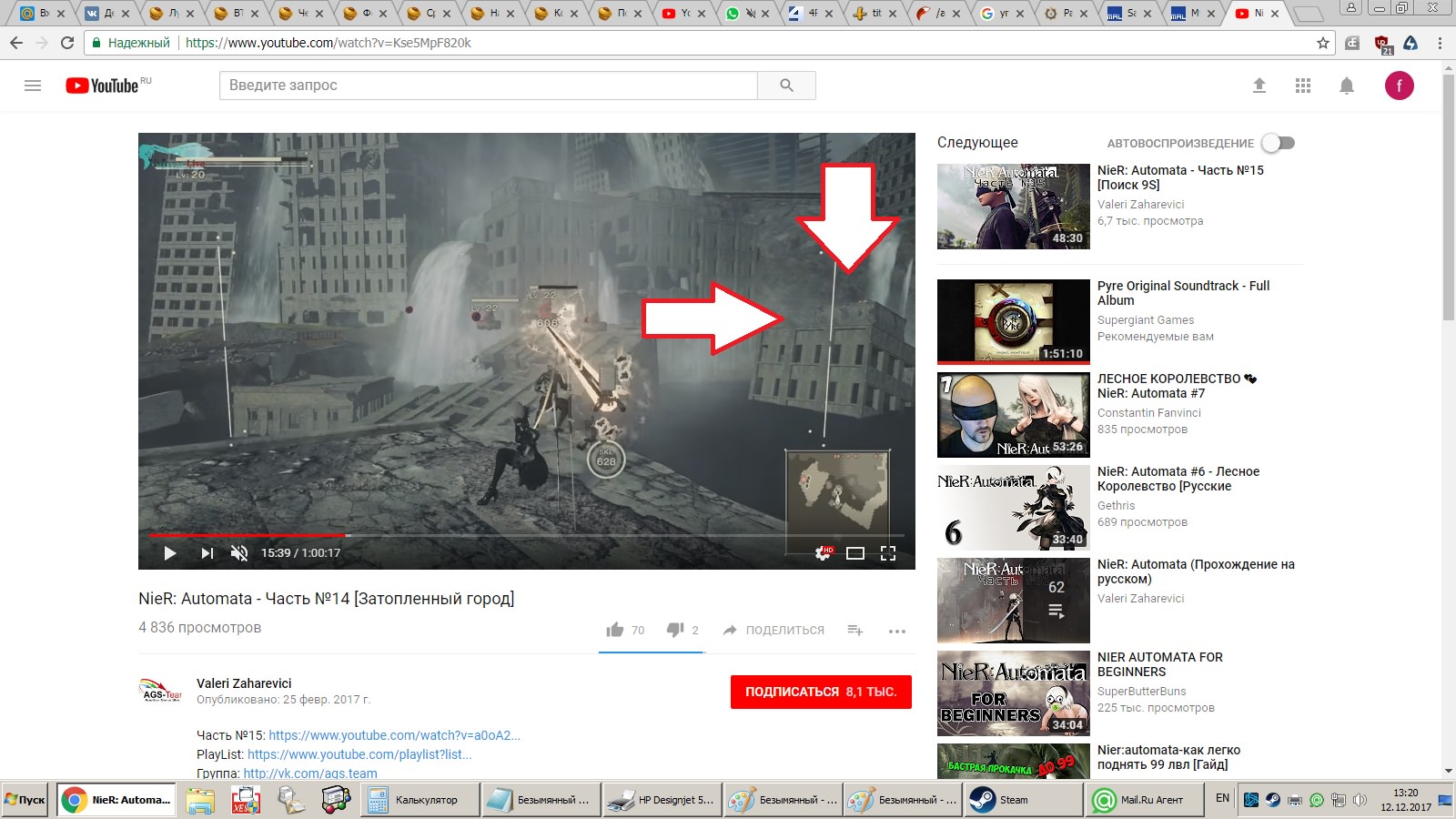
Task: Open the upload video icon
Action: coord(1259,86)
